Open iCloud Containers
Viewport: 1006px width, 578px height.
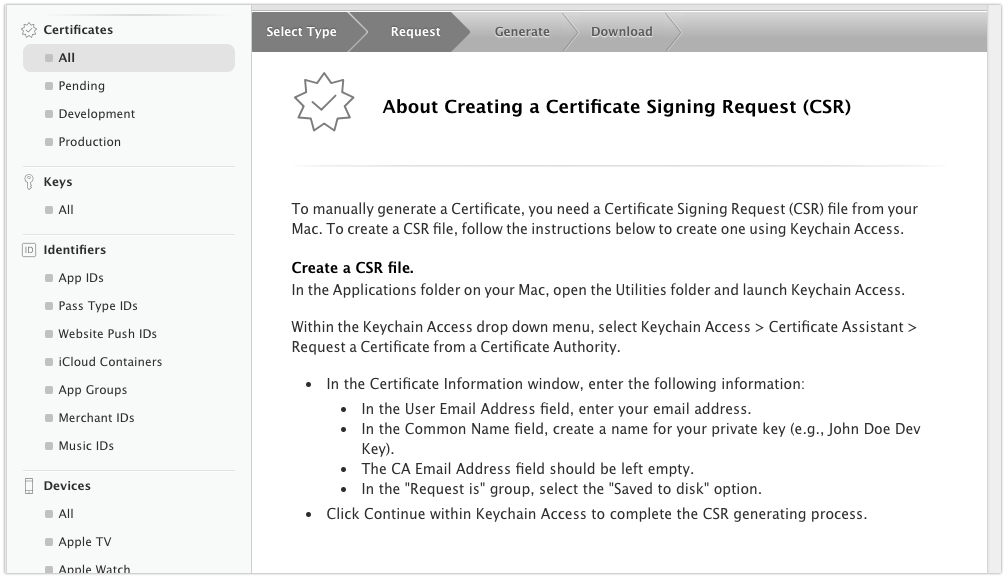pyautogui.click(x=110, y=362)
